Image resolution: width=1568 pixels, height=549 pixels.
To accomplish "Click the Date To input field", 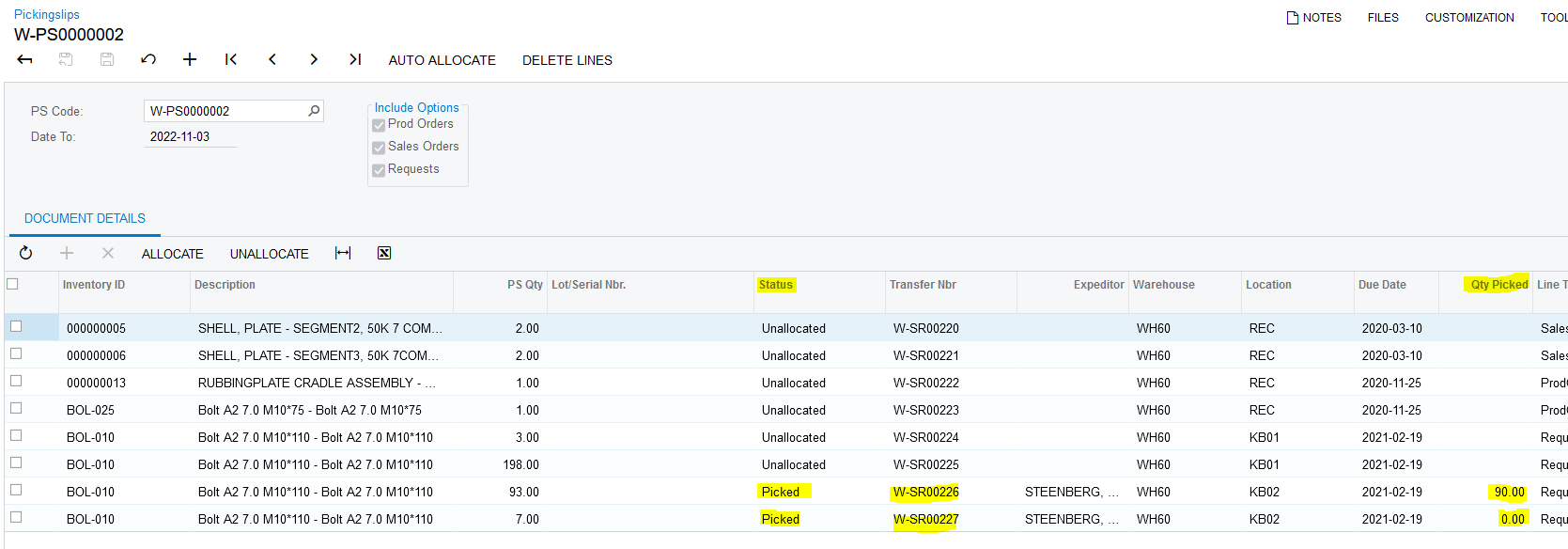I will tap(191, 137).
